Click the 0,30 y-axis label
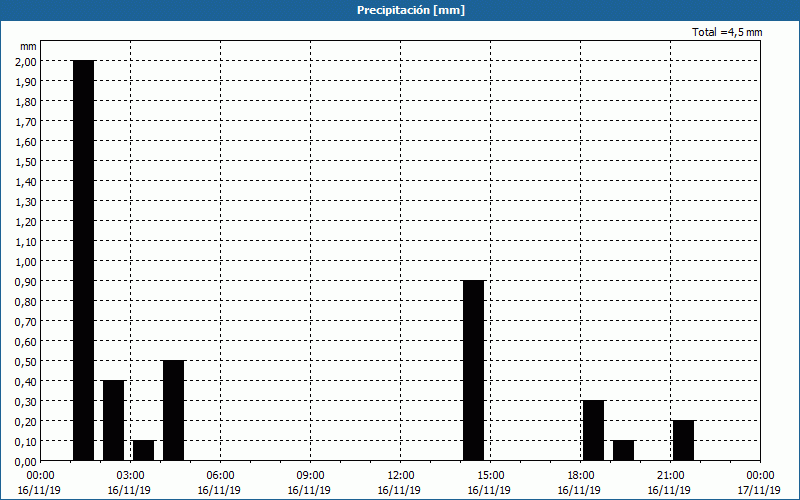Screen dimensions: 800x500 click(28, 401)
